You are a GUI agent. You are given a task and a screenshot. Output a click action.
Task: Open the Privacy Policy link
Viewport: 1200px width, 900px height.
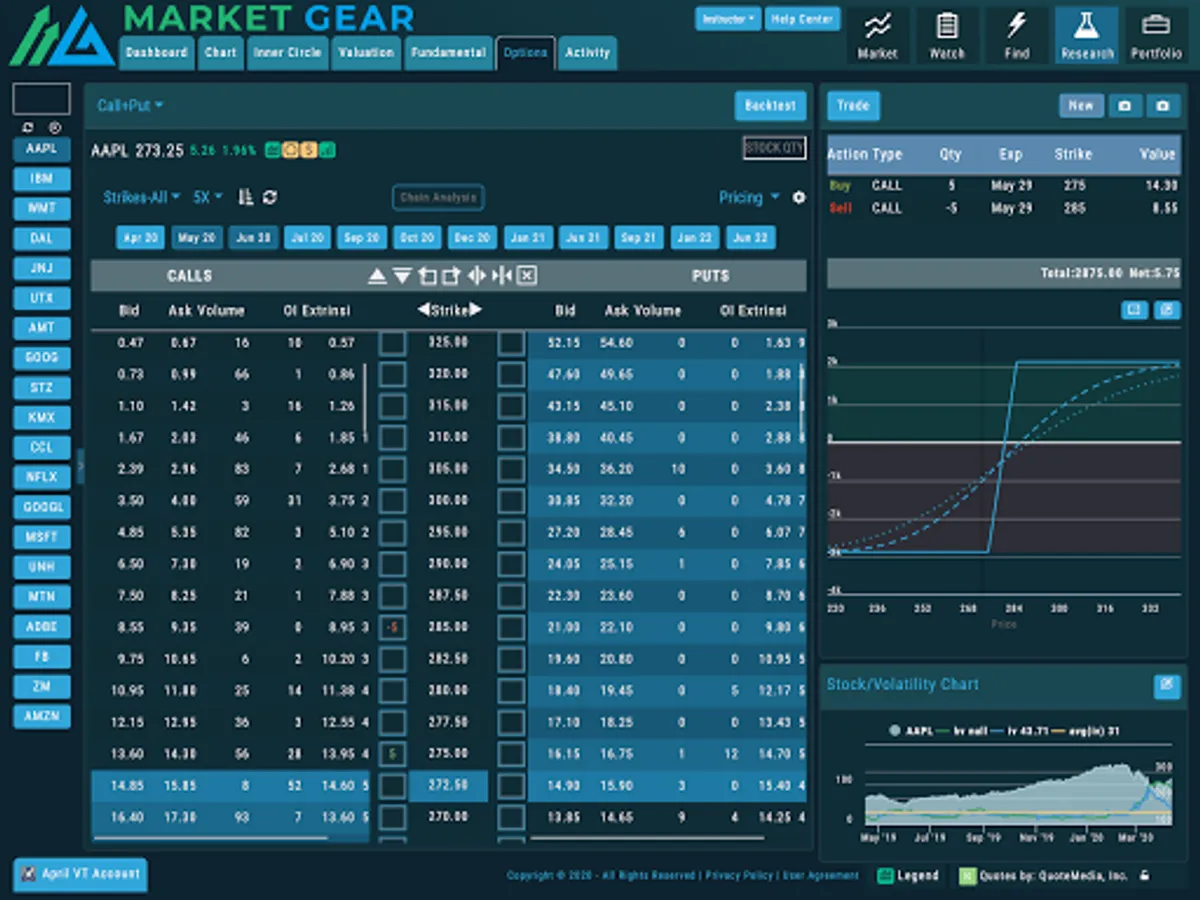point(739,875)
